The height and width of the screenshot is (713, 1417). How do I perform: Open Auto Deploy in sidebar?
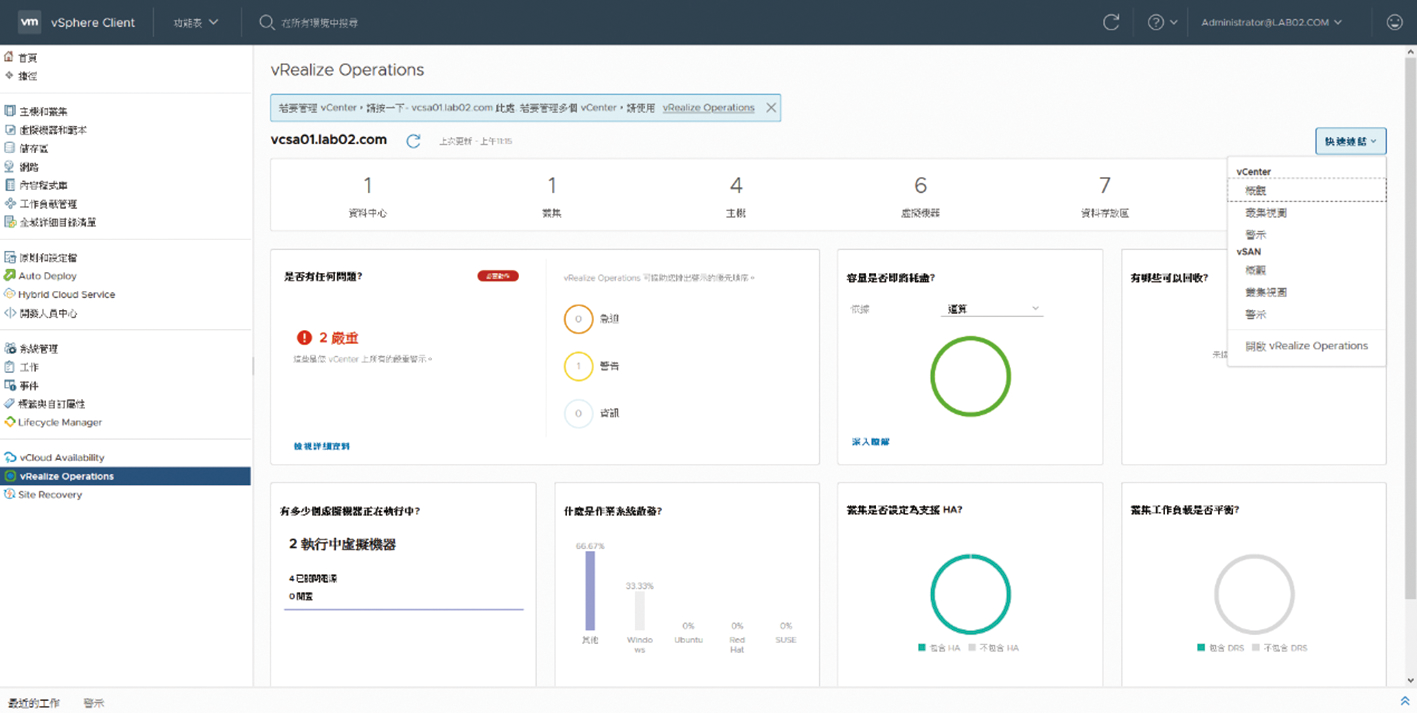click(x=40, y=276)
